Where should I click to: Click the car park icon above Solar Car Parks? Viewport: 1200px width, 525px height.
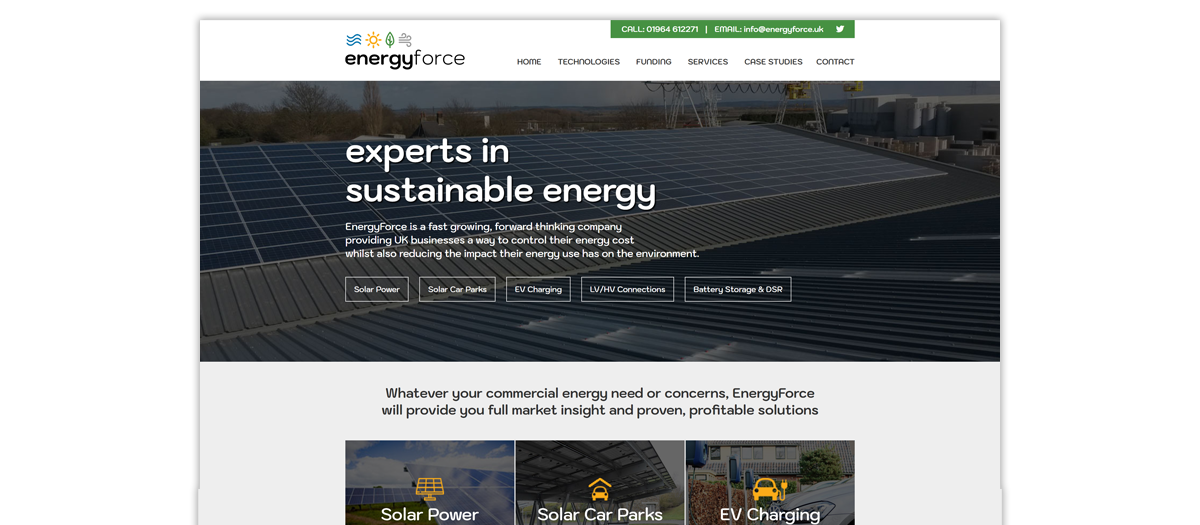point(600,488)
